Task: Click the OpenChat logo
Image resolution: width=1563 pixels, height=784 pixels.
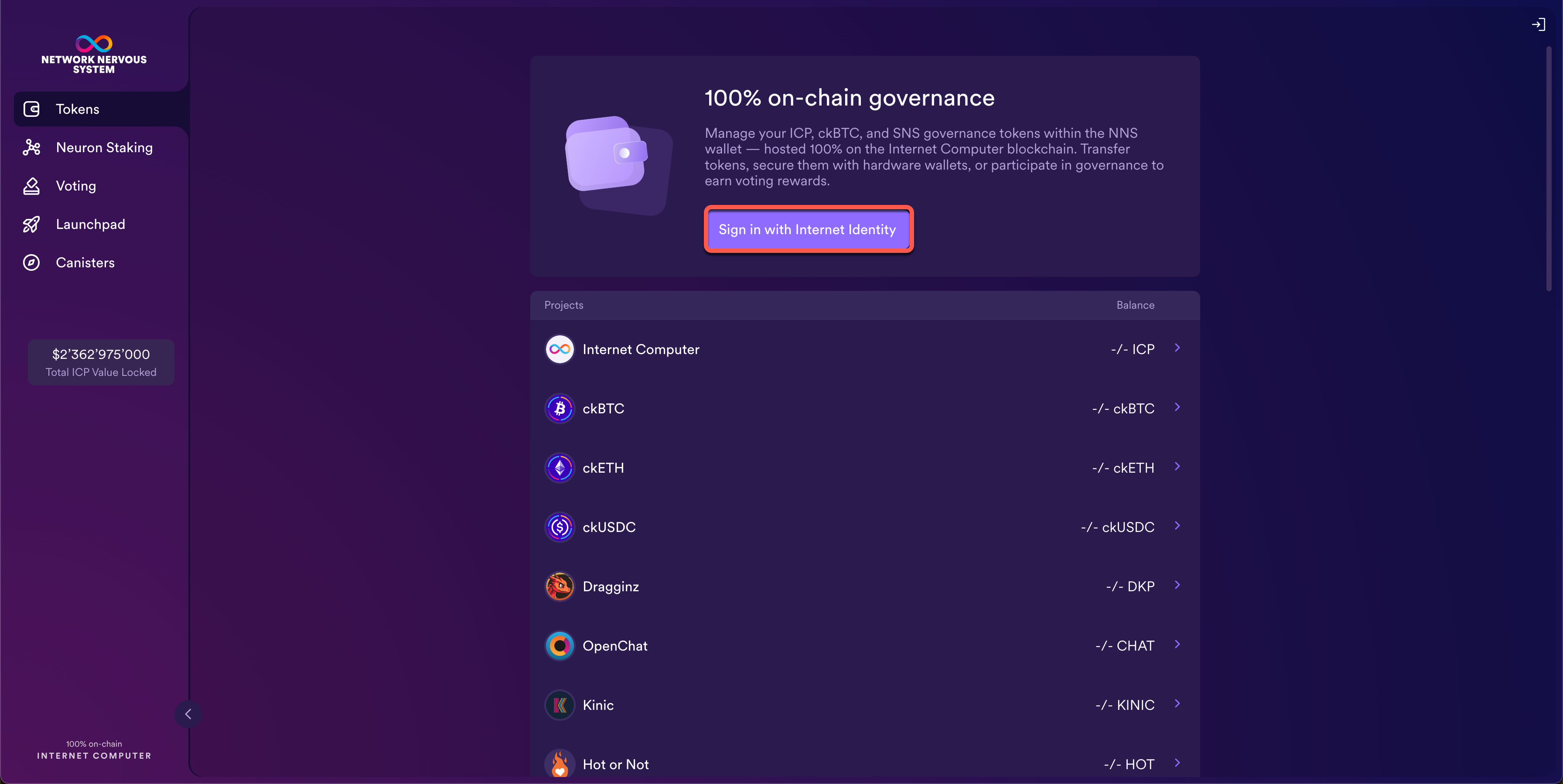Action: 560,646
